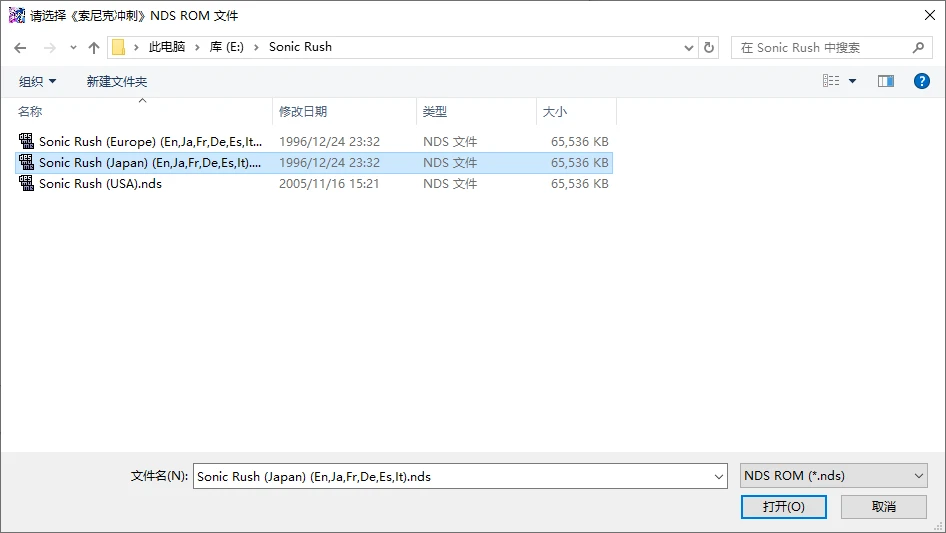This screenshot has height=533, width=946.
Task: Click the 2005/11/16 15:21 date cell
Action: point(329,184)
